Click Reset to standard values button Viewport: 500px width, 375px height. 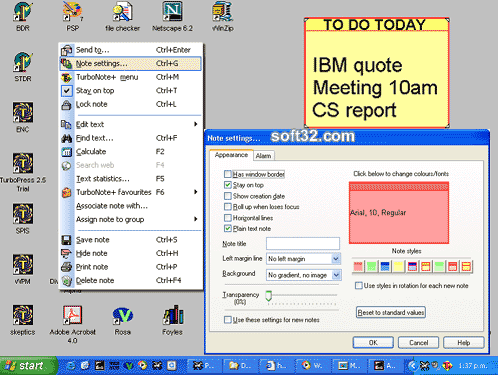tap(391, 312)
